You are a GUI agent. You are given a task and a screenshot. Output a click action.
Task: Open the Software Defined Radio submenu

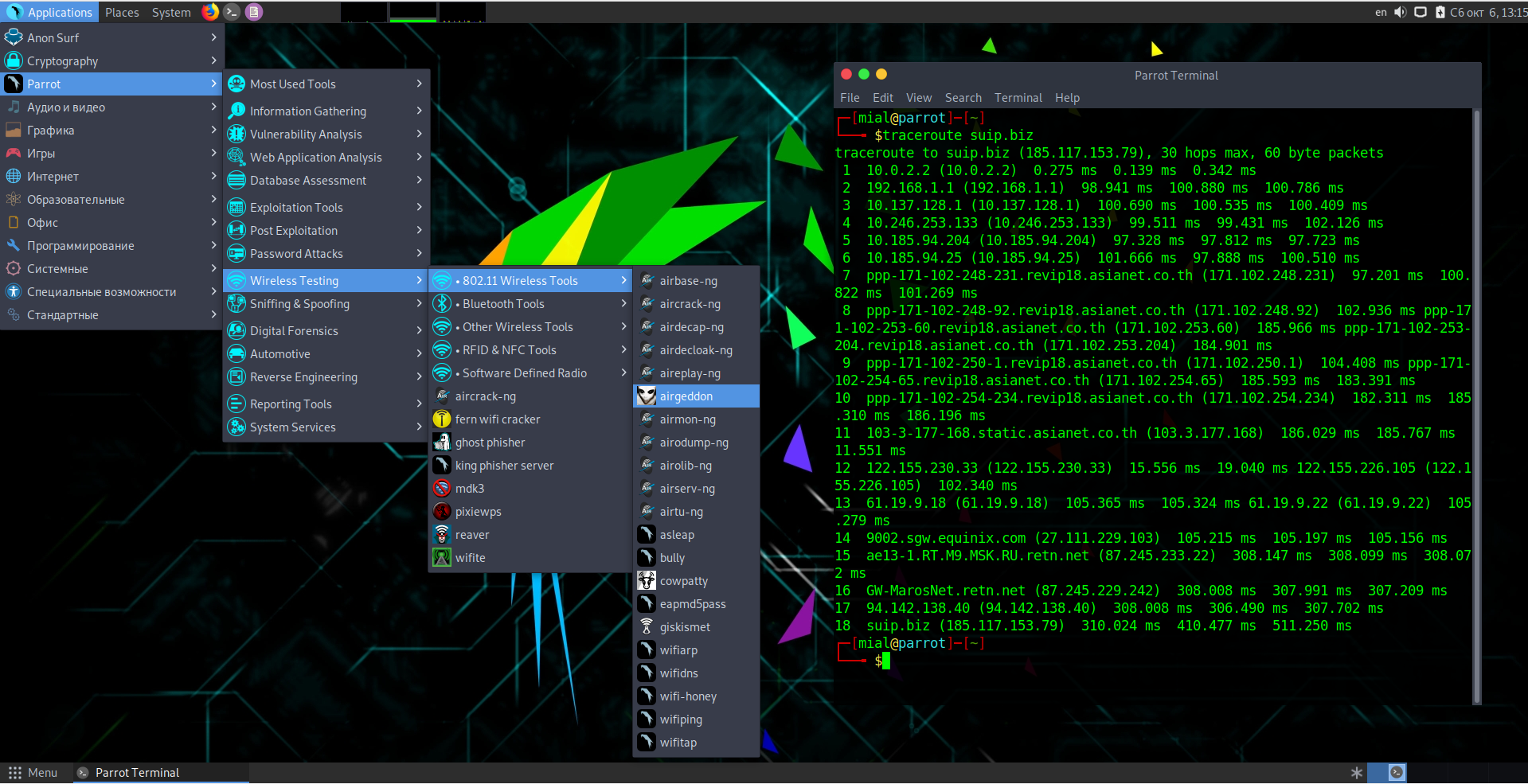point(524,373)
